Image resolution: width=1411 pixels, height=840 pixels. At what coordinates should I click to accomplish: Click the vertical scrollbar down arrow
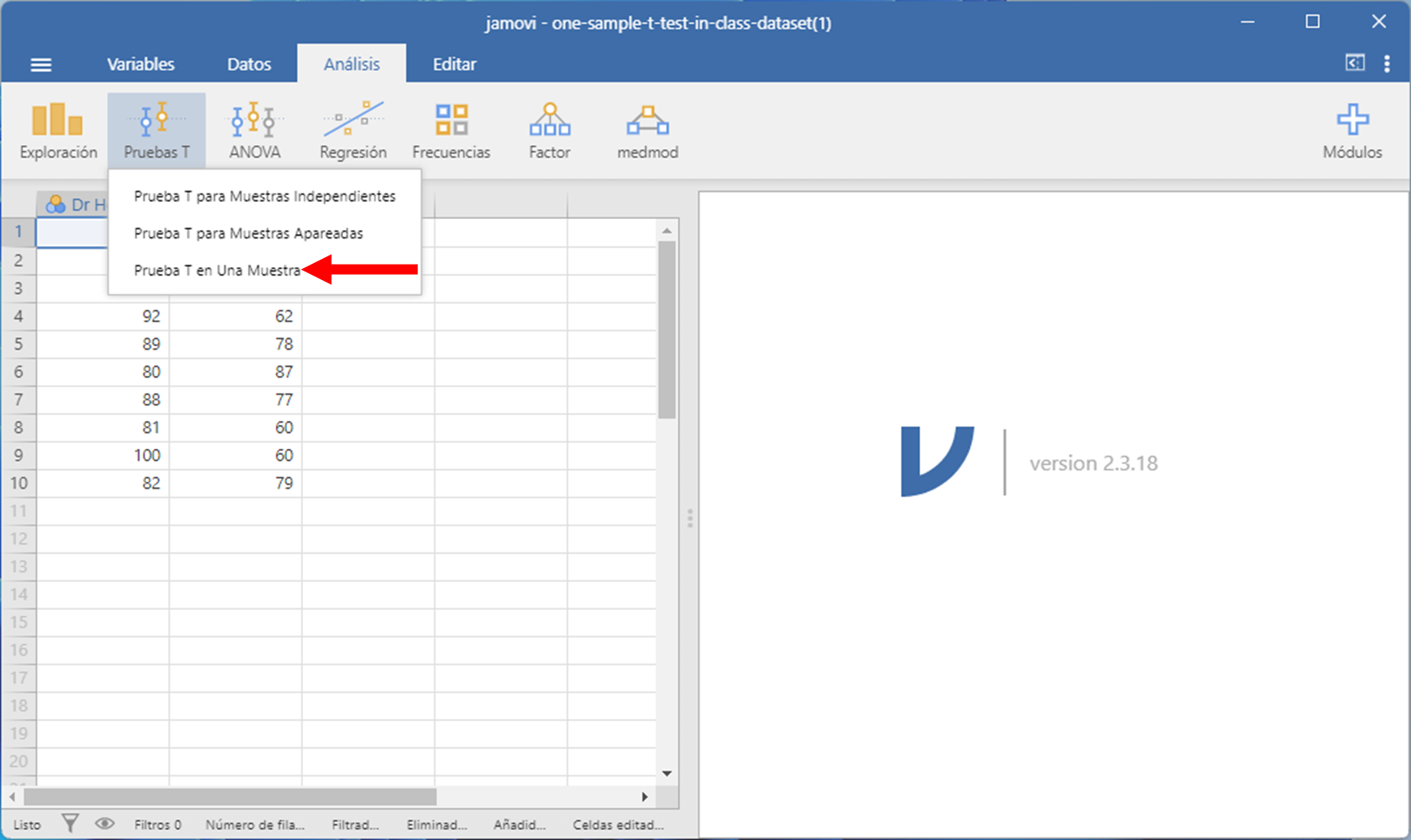[666, 773]
